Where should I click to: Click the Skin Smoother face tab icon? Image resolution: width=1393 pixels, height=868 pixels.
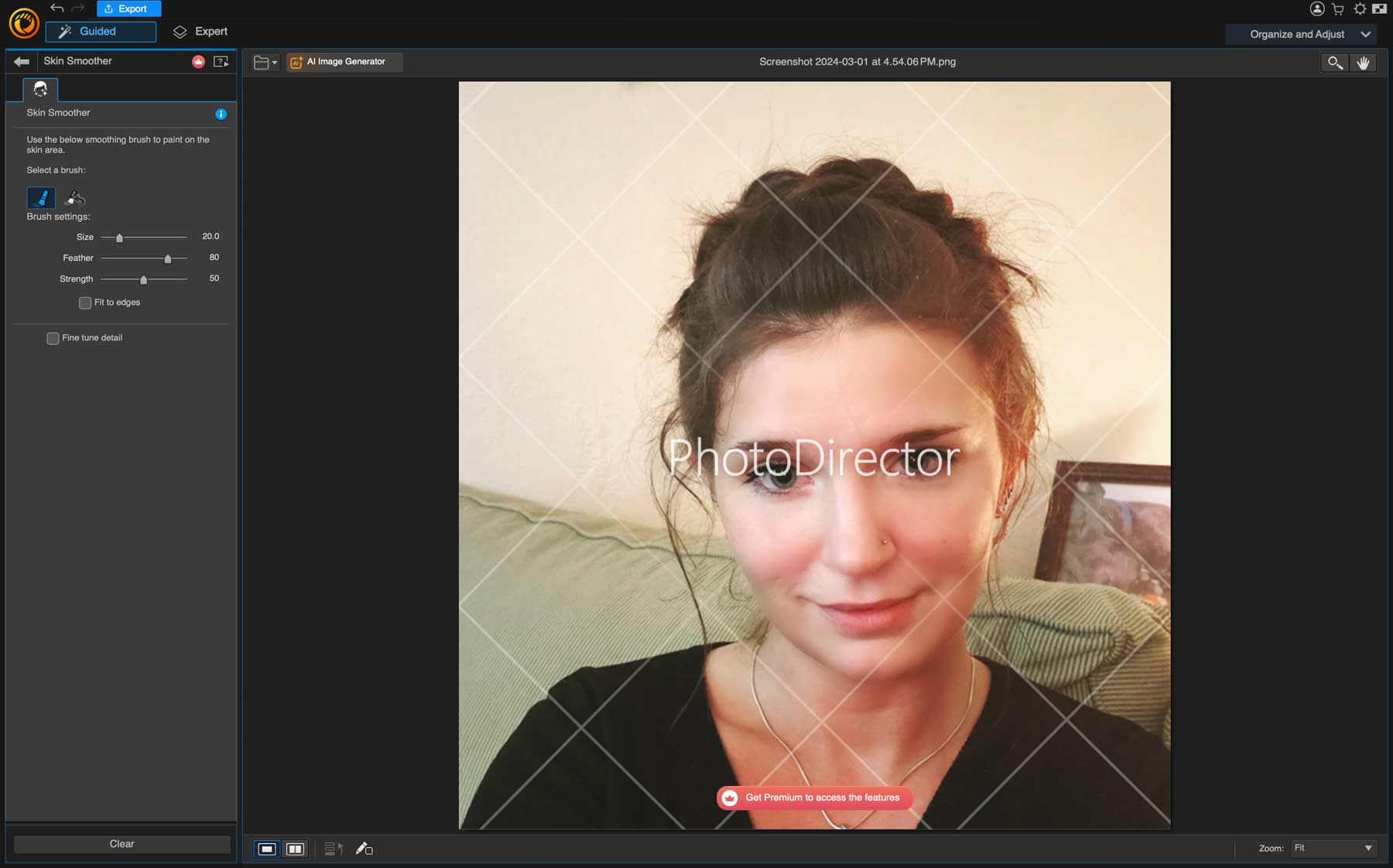coord(39,88)
